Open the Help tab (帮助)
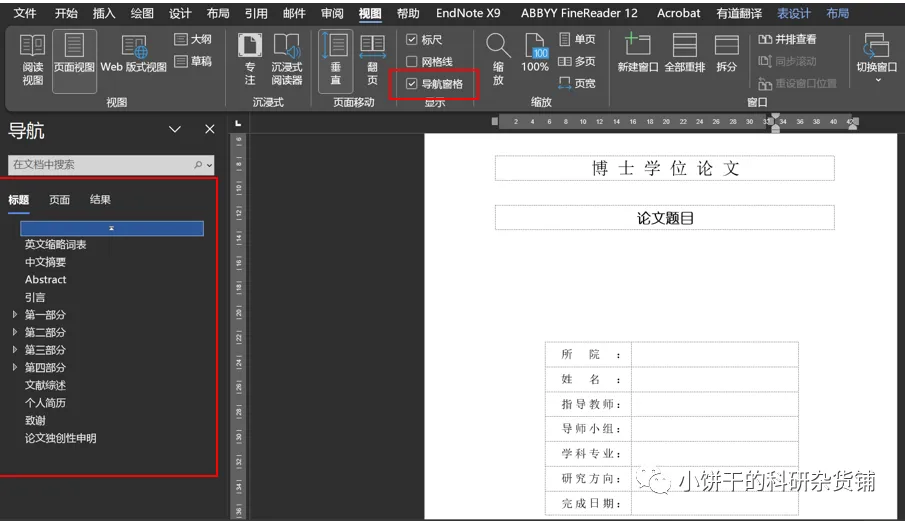The height and width of the screenshot is (521, 905). pyautogui.click(x=408, y=13)
